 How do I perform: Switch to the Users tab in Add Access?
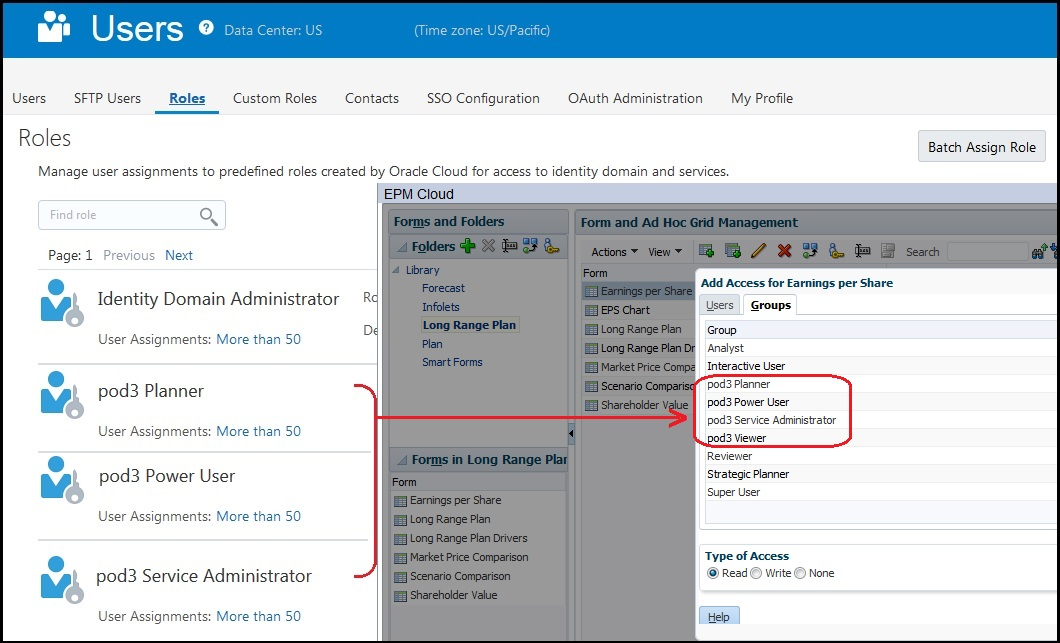[719, 305]
